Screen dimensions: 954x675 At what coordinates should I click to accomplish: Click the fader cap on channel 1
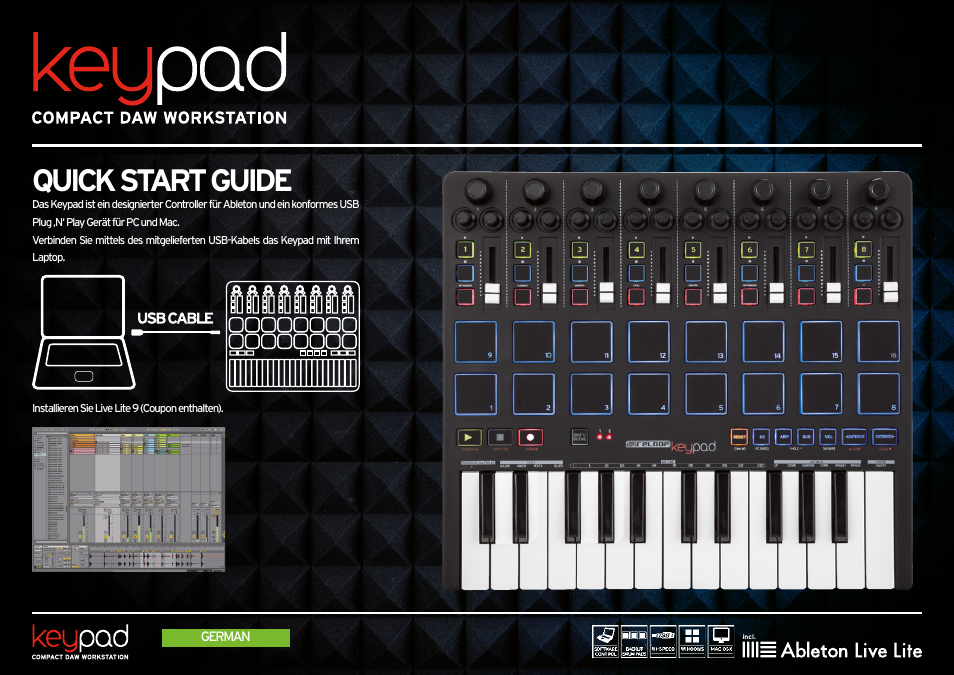coord(492,293)
